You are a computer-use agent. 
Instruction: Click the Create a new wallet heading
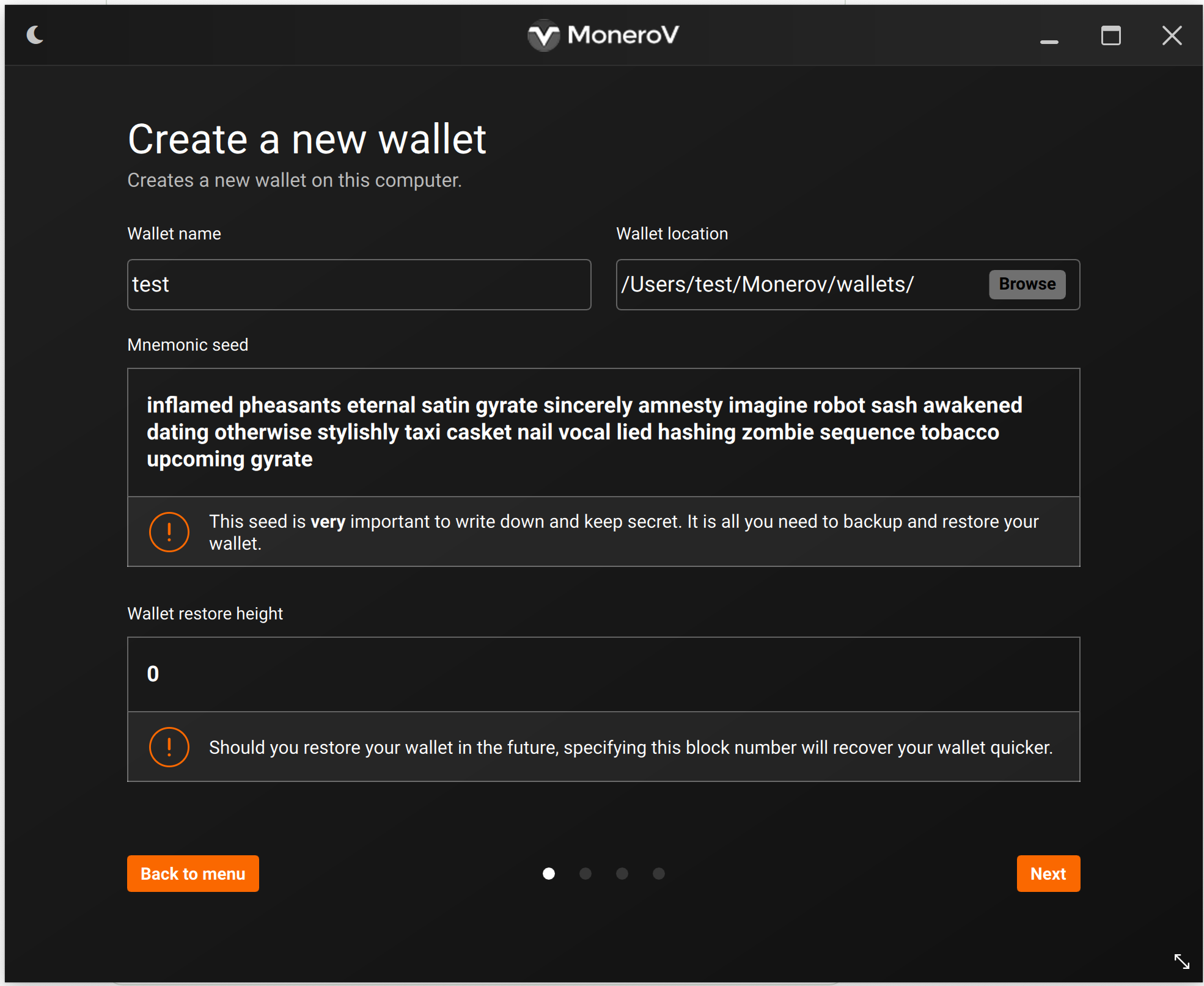click(x=307, y=139)
